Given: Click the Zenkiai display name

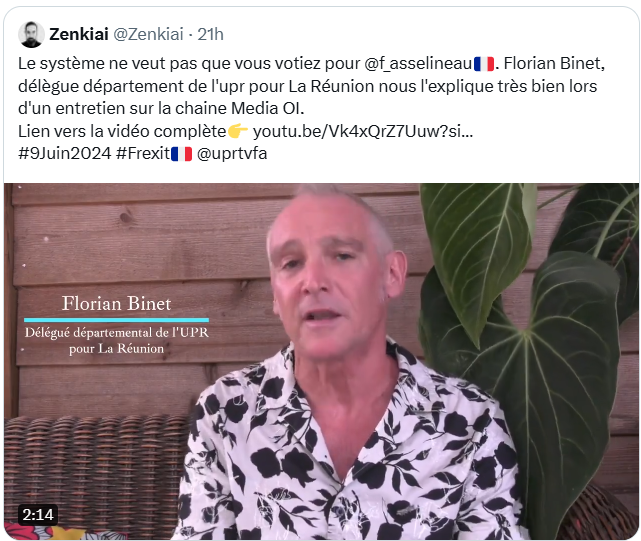Looking at the screenshot, I should pyautogui.click(x=78, y=34).
